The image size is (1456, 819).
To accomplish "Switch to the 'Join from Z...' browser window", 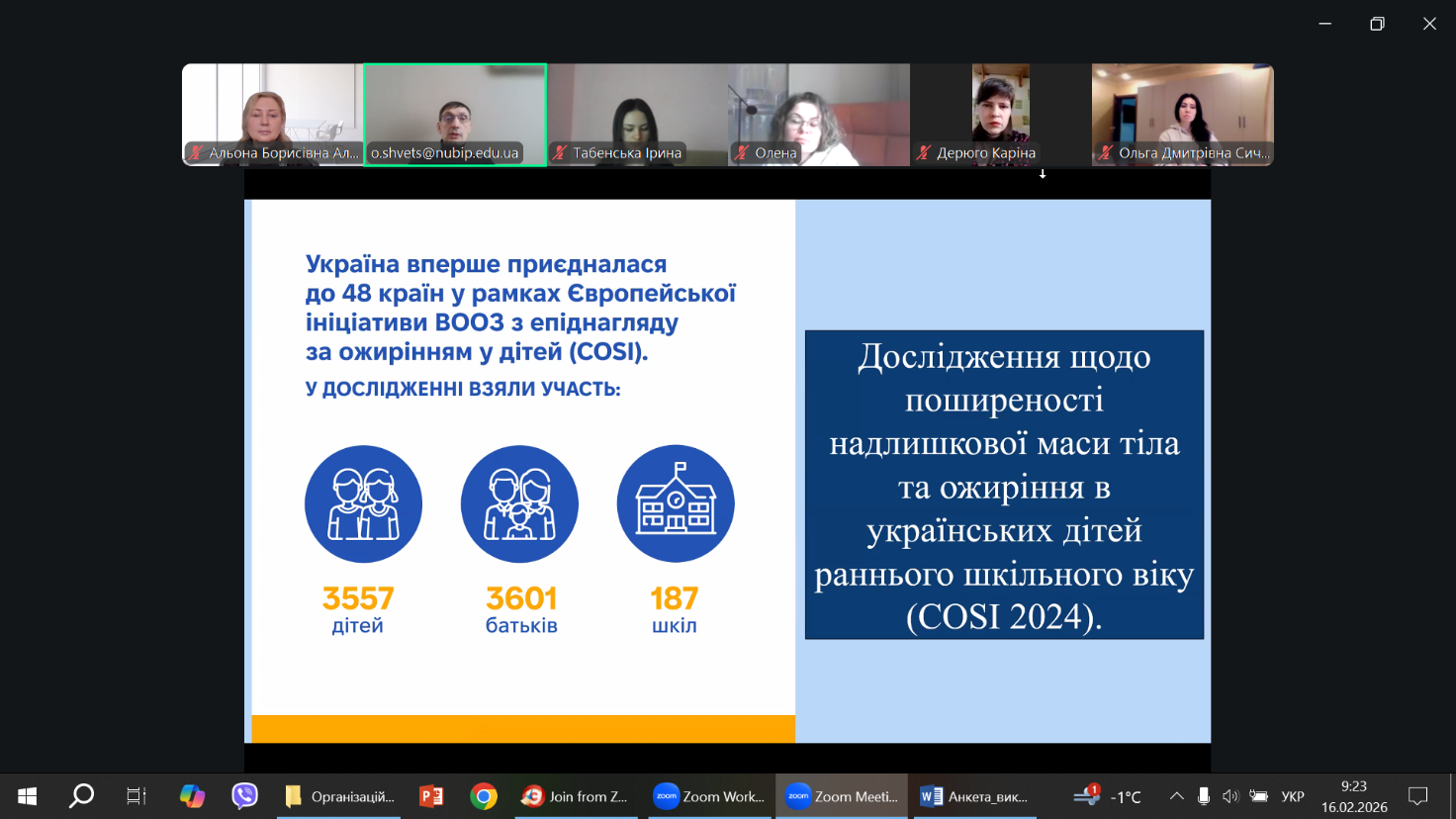I will (x=577, y=796).
